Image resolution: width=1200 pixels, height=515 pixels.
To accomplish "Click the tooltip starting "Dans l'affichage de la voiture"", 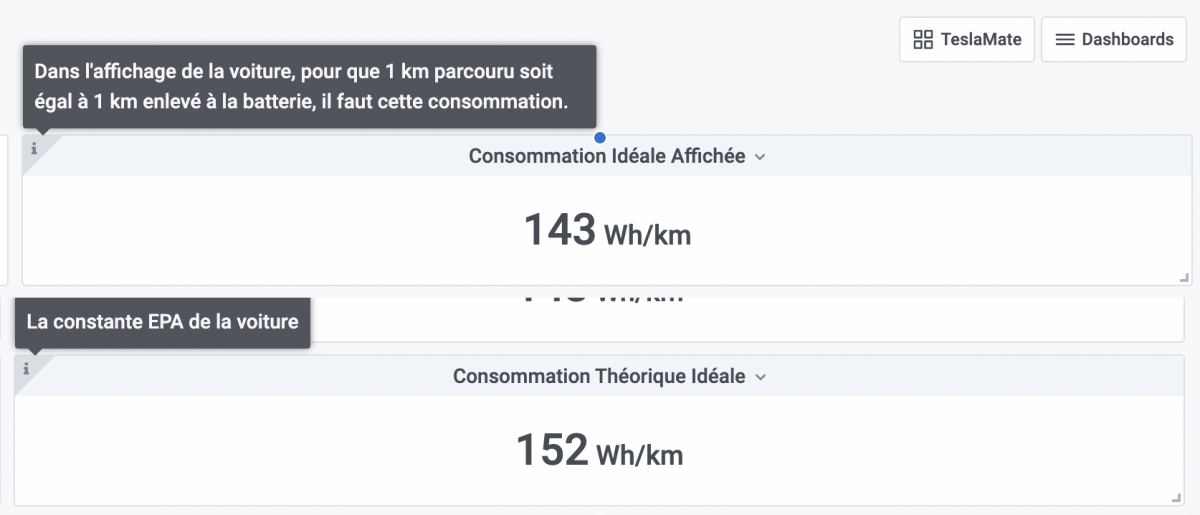I will [x=309, y=87].
